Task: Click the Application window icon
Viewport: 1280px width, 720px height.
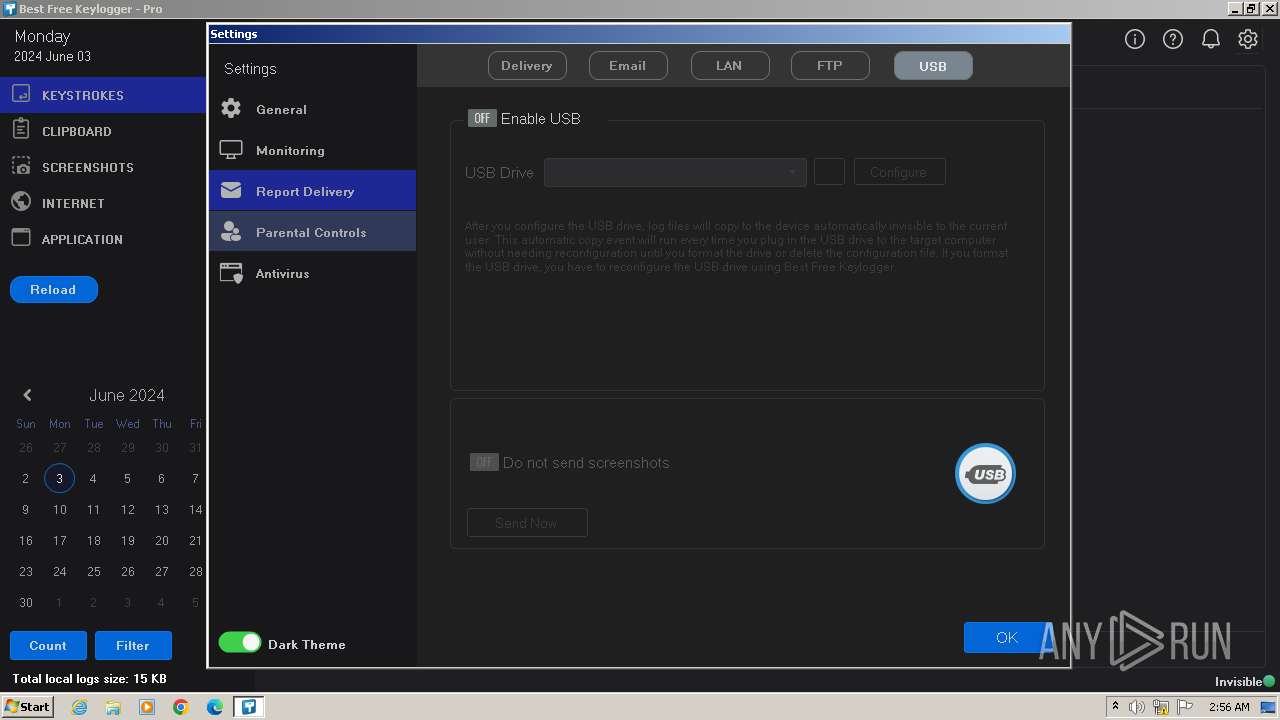Action: (x=21, y=238)
